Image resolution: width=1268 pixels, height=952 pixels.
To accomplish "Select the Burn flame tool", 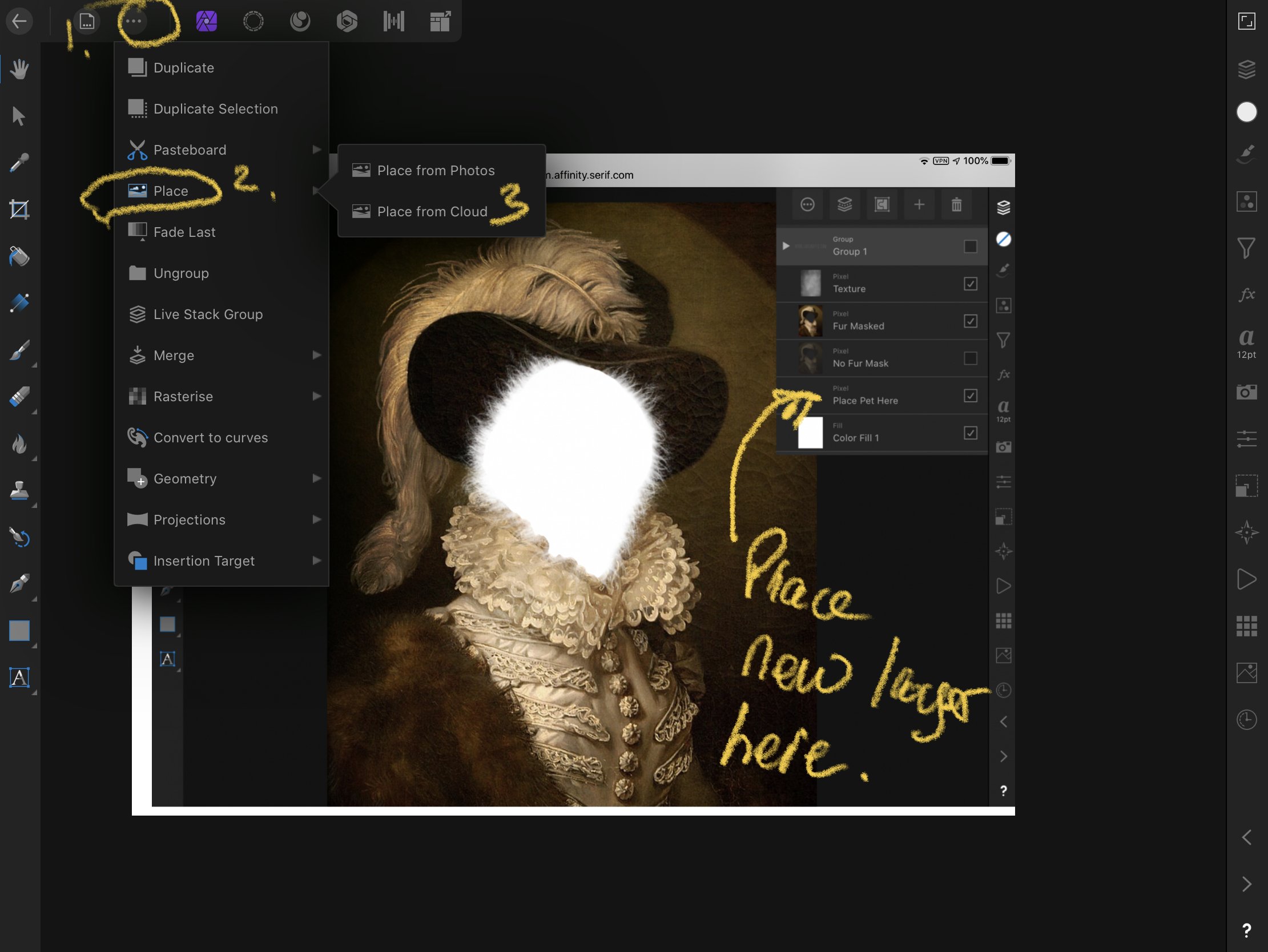I will (19, 443).
